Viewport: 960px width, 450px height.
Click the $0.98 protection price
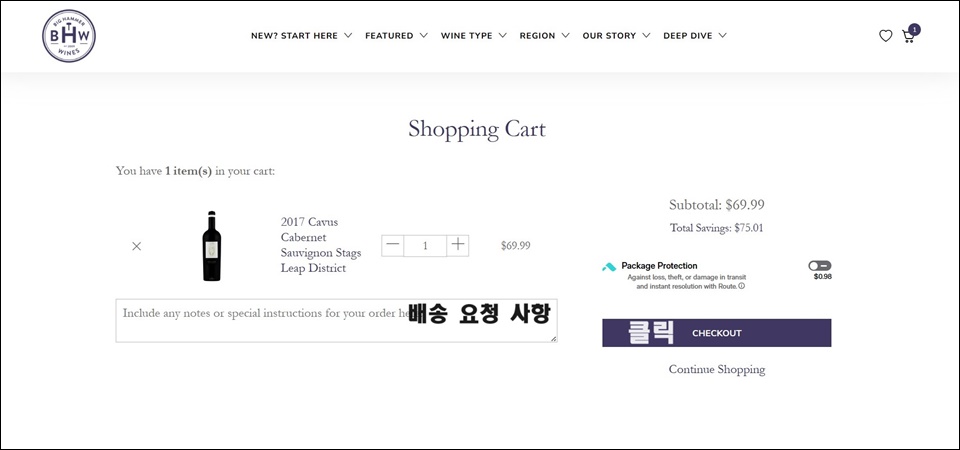click(822, 277)
